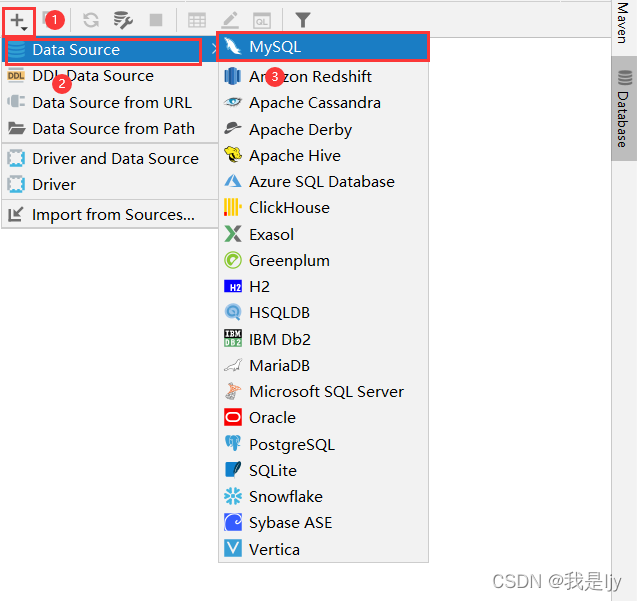Click the filter funnel icon
The height and width of the screenshot is (601, 637).
303,20
